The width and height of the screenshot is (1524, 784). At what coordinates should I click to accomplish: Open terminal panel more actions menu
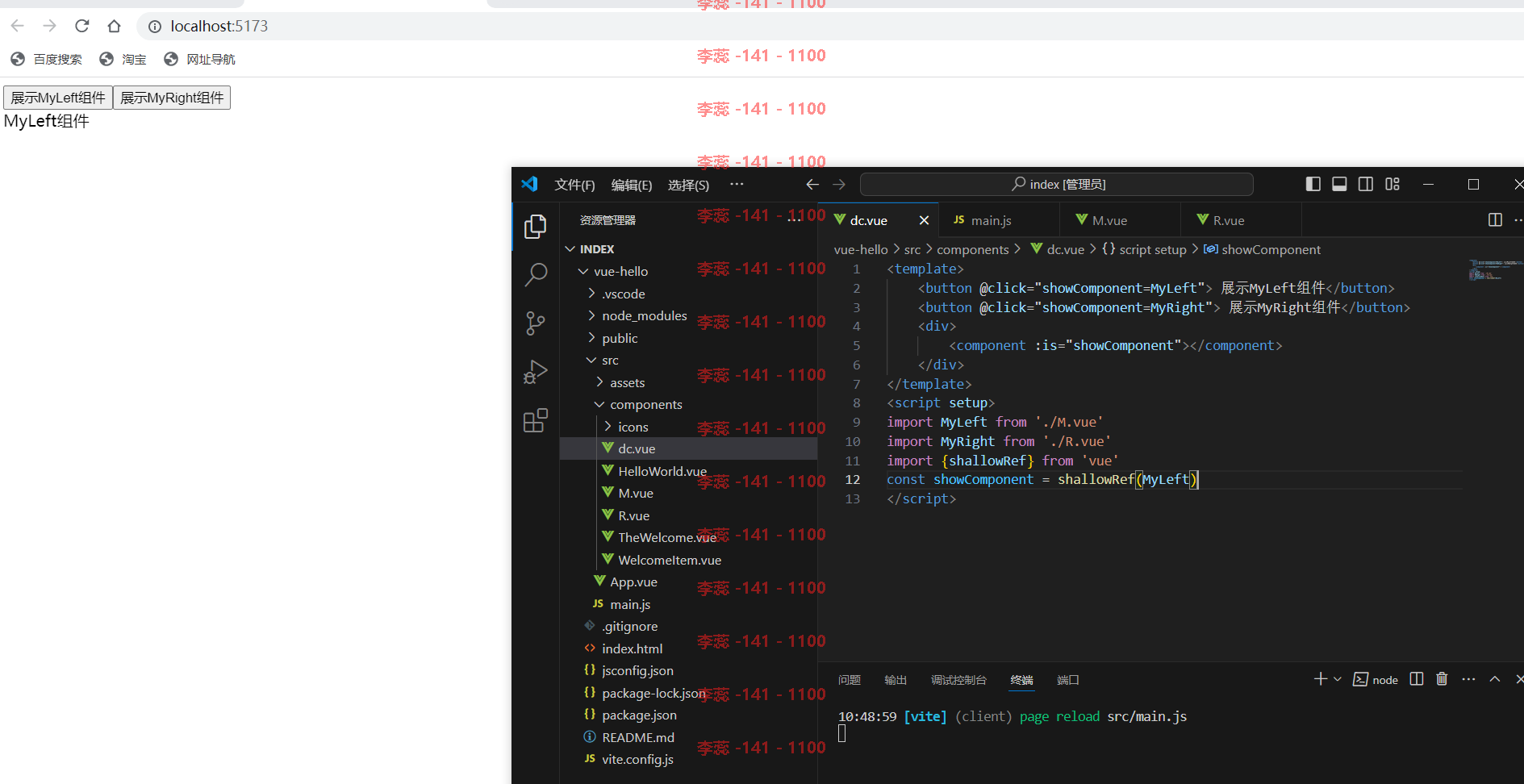(x=1468, y=679)
